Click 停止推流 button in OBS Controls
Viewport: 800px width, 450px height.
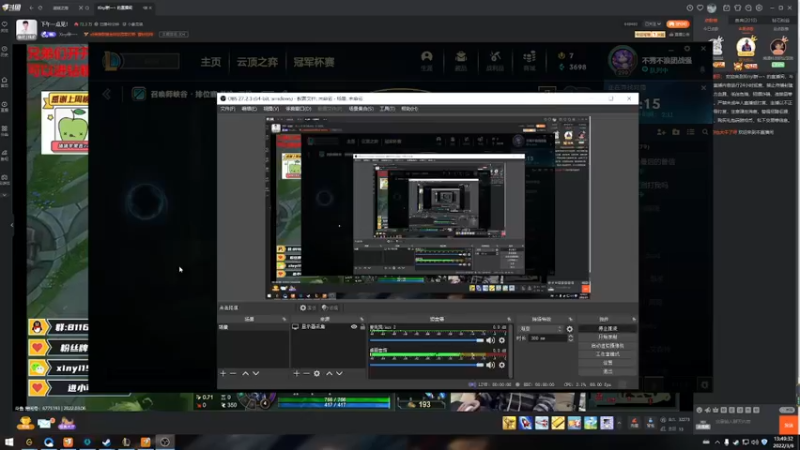click(x=608, y=329)
